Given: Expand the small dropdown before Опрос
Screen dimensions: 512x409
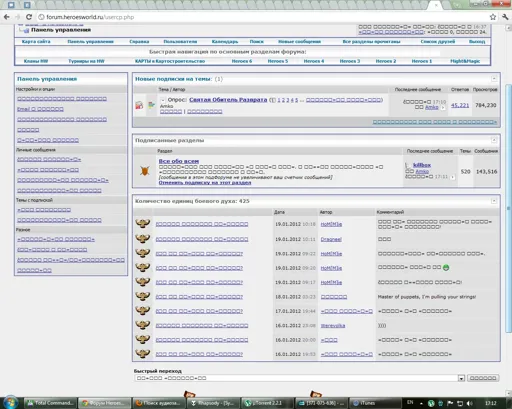Looking at the screenshot, I should pyautogui.click(x=163, y=100).
